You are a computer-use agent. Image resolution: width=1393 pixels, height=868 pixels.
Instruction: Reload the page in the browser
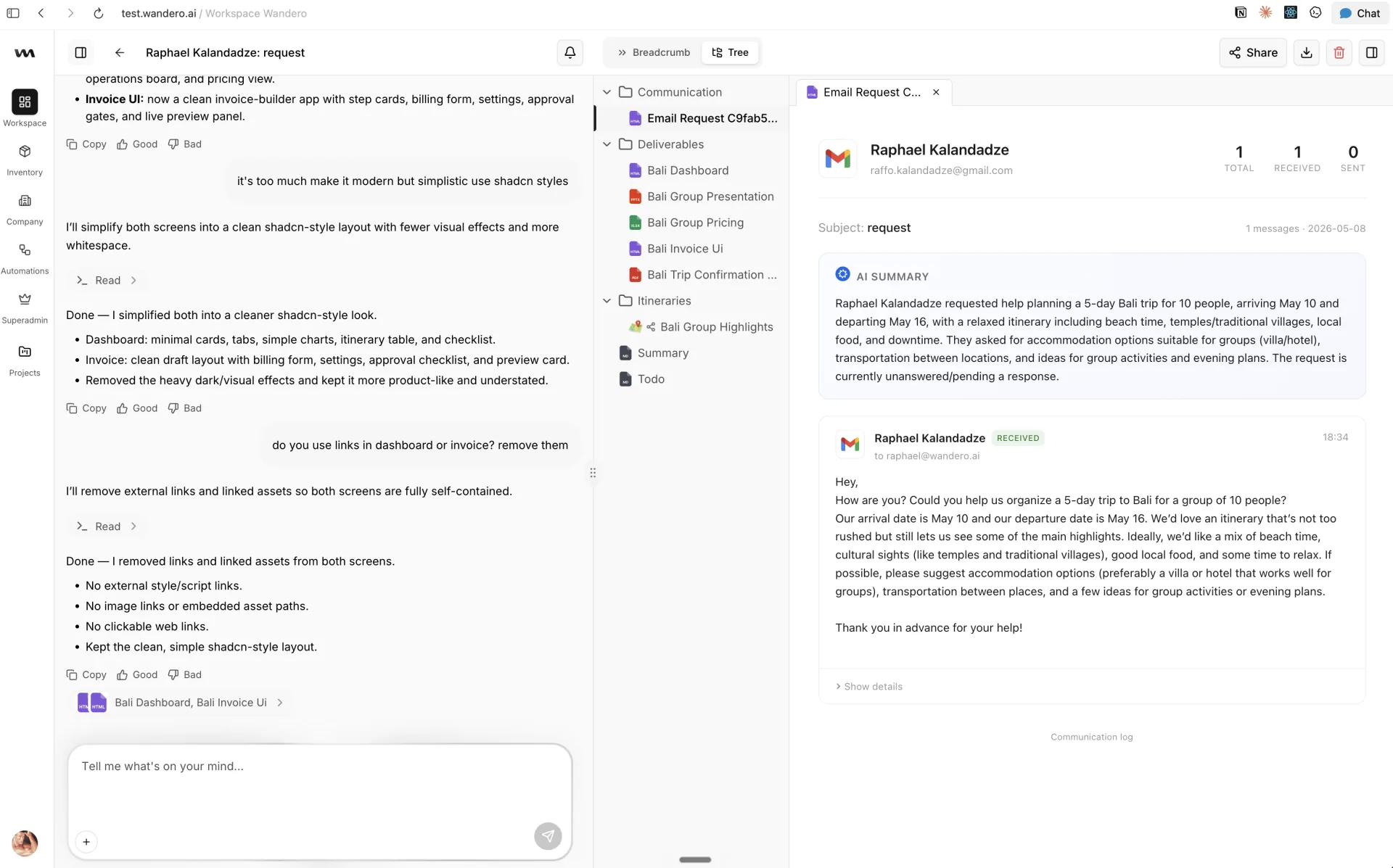(x=99, y=13)
